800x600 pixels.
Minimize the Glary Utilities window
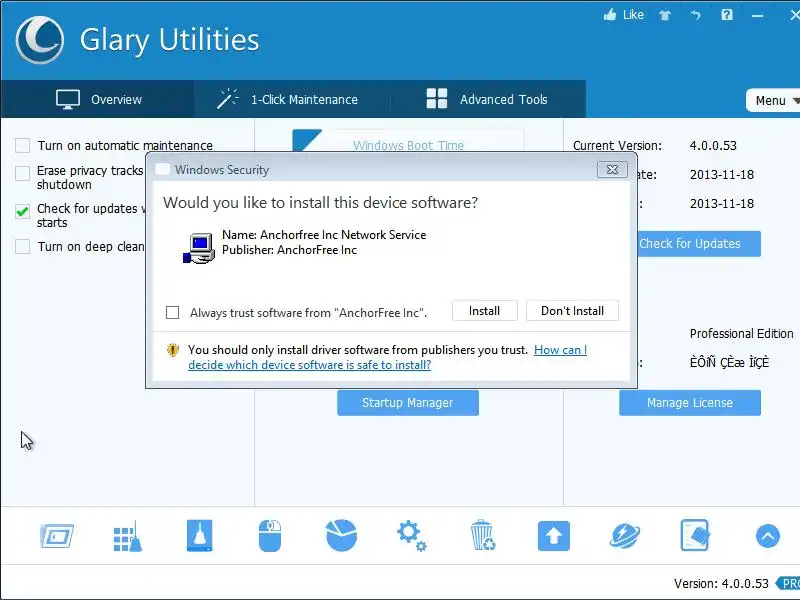coord(758,16)
